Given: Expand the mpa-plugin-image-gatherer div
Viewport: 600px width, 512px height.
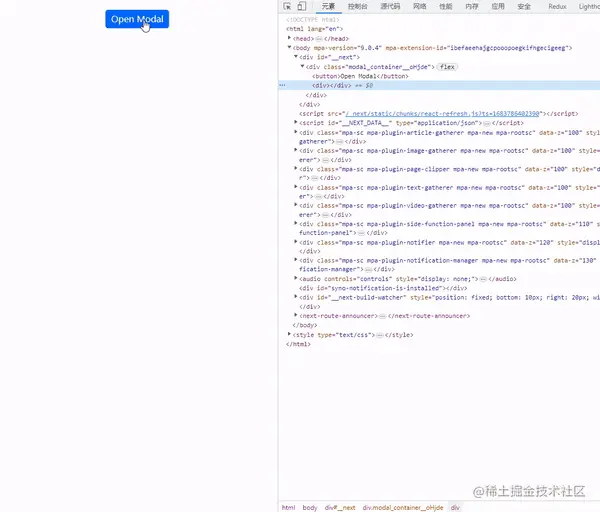Looking at the screenshot, I should pos(296,150).
